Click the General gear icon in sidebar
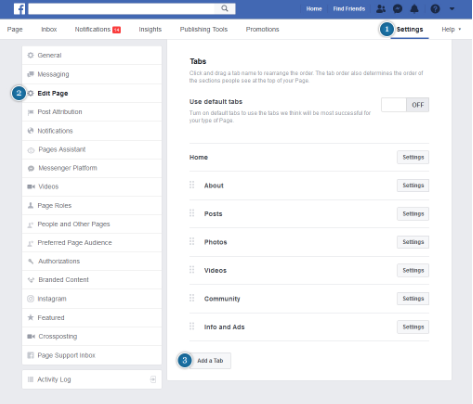 click(31, 55)
